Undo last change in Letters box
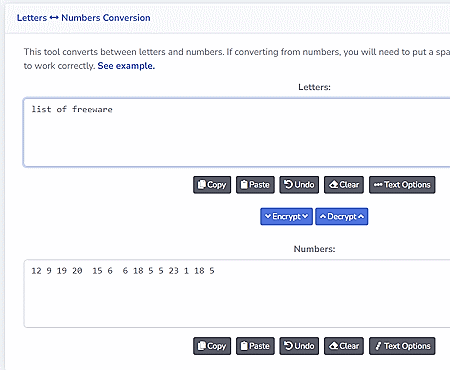450x370 pixels. point(299,185)
